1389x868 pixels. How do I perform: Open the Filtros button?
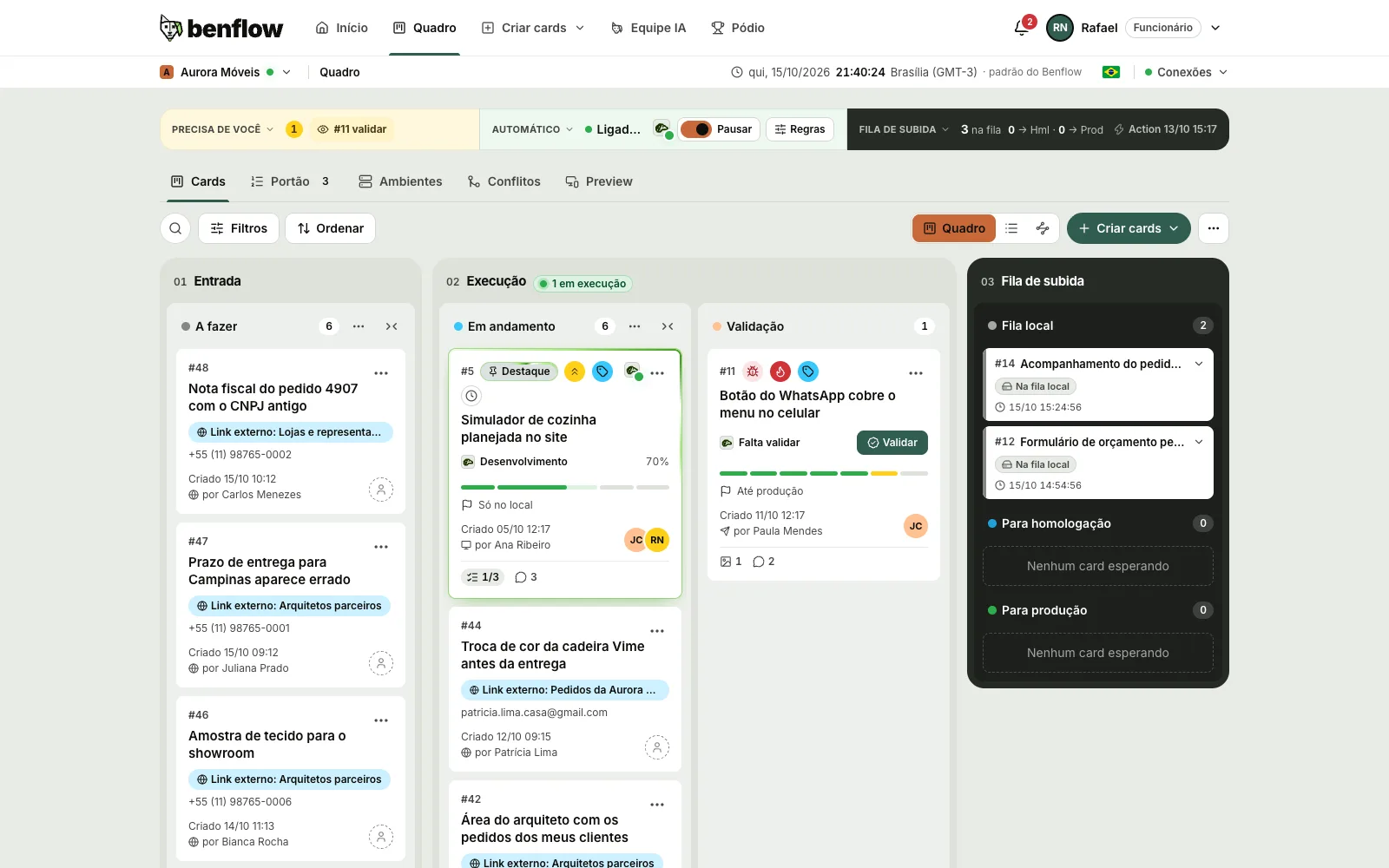[x=239, y=228]
